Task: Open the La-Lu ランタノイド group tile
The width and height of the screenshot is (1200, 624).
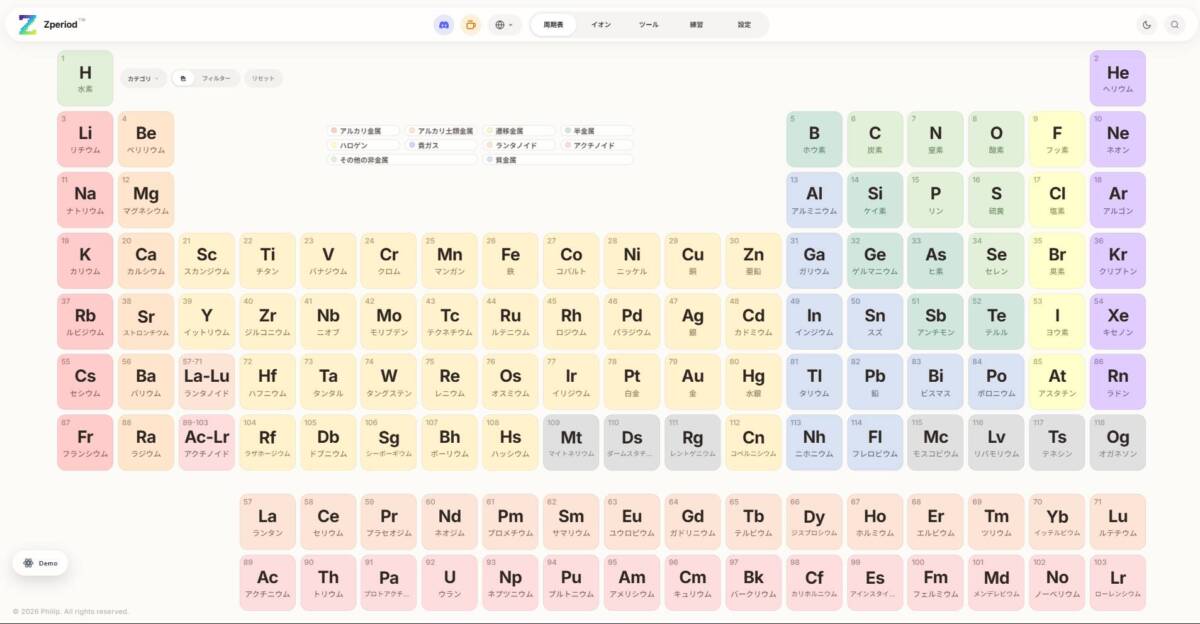Action: coord(207,382)
